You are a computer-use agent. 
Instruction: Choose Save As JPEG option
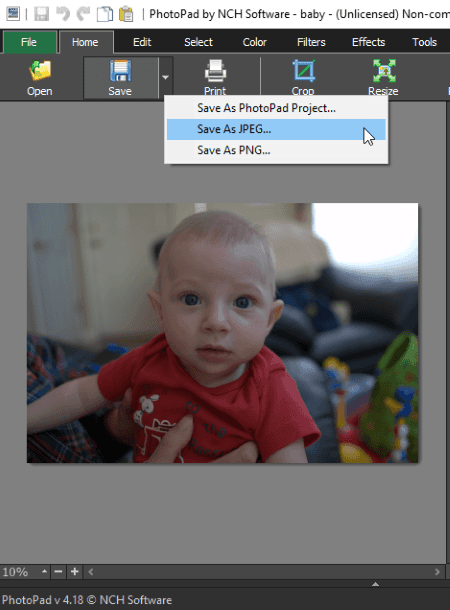(276, 129)
